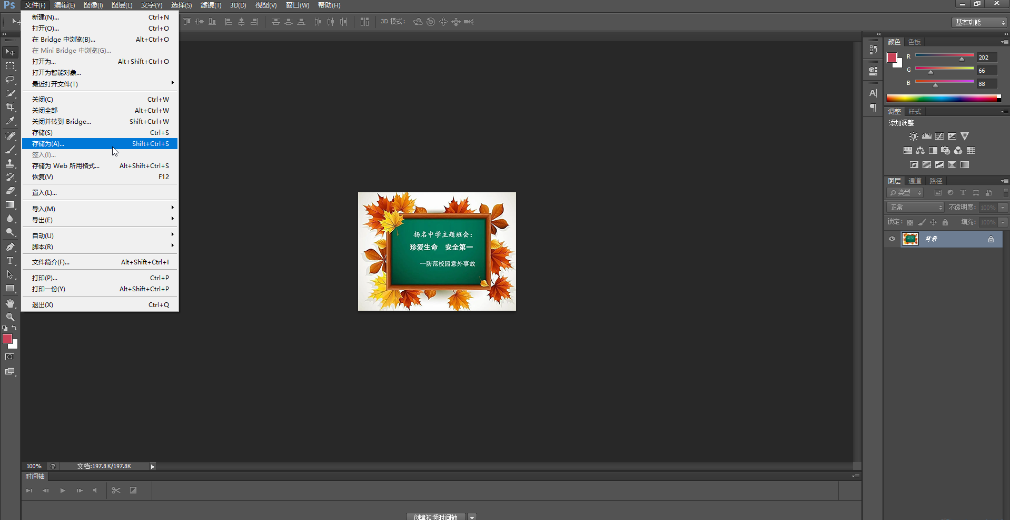Click the create video timeline button
This screenshot has width=1010, height=520.
coord(436,516)
